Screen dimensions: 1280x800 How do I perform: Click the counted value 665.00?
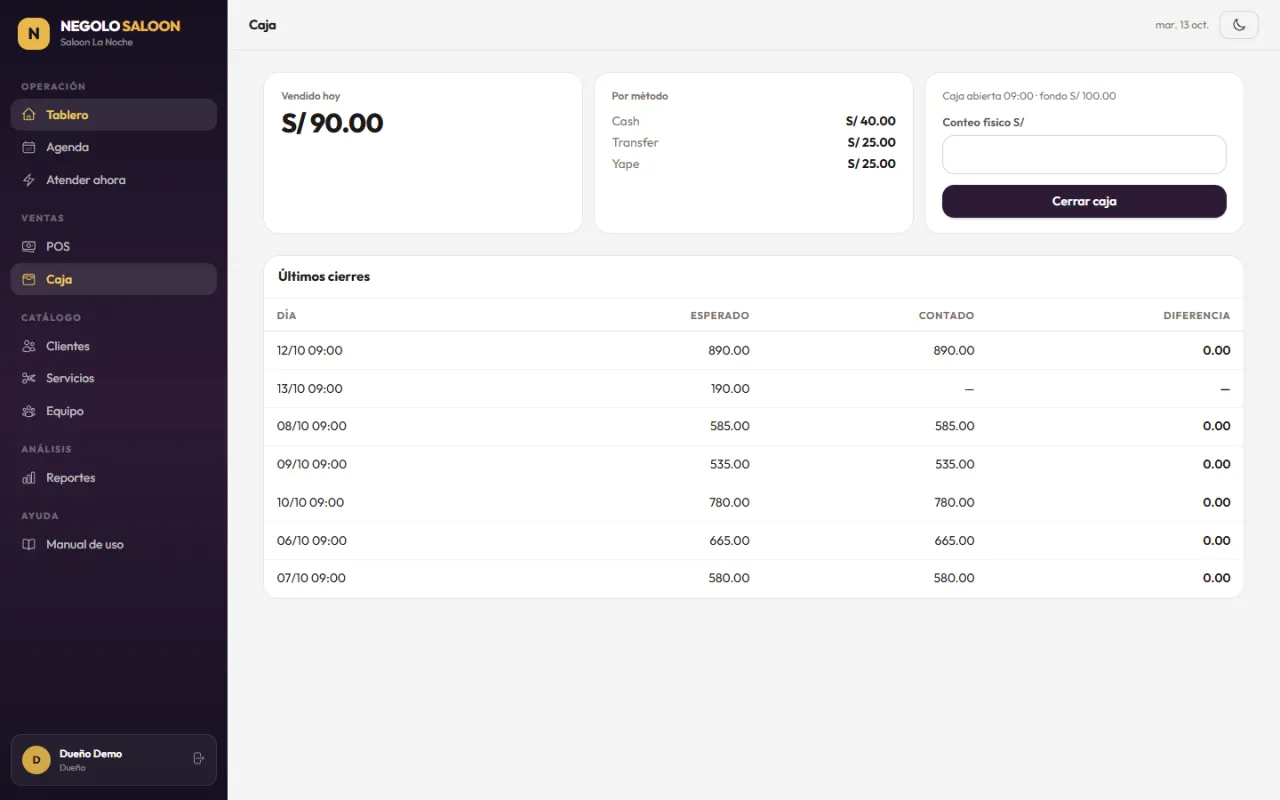(954, 540)
